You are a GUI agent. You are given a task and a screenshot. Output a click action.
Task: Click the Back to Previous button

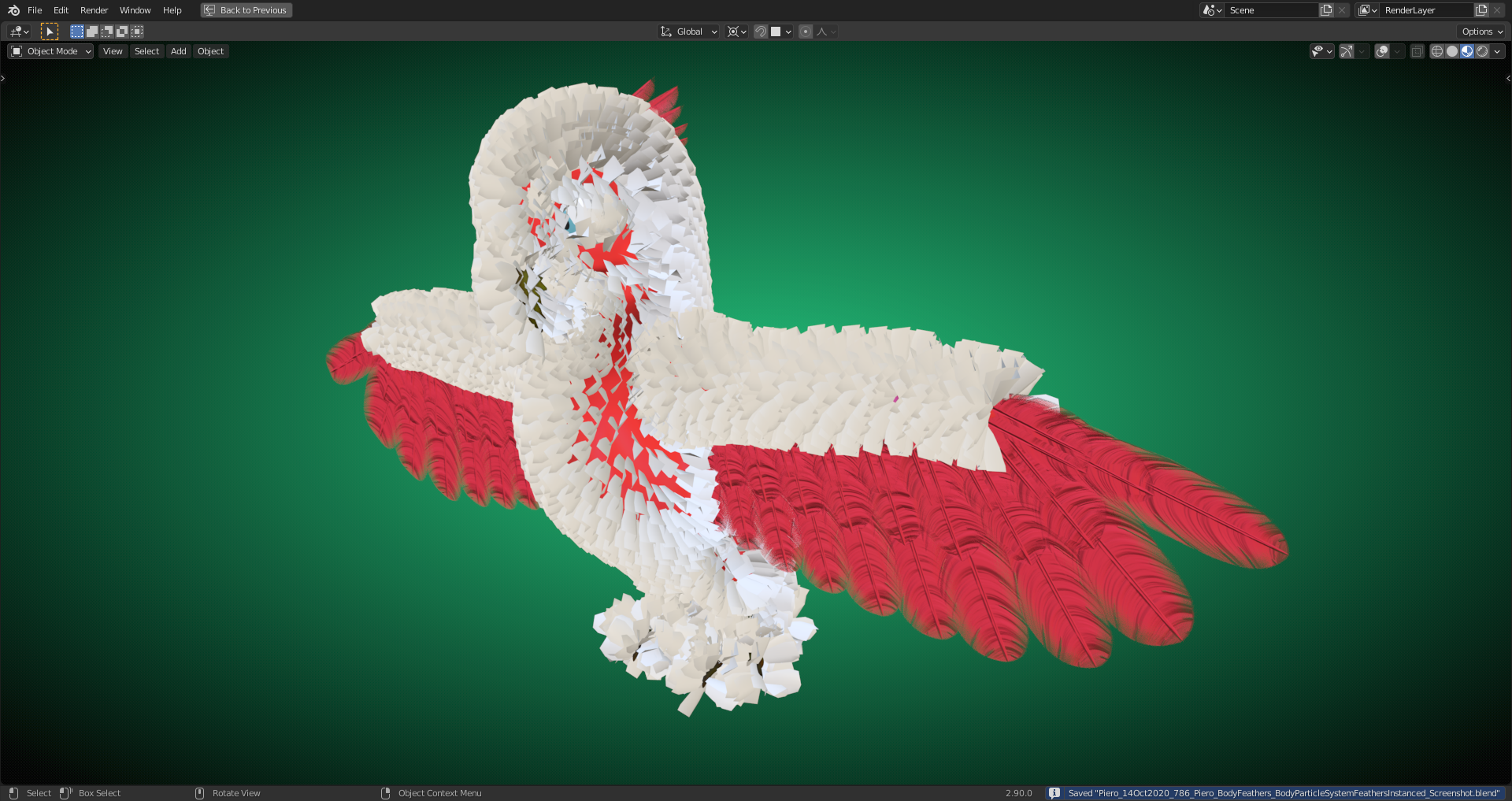(x=246, y=10)
